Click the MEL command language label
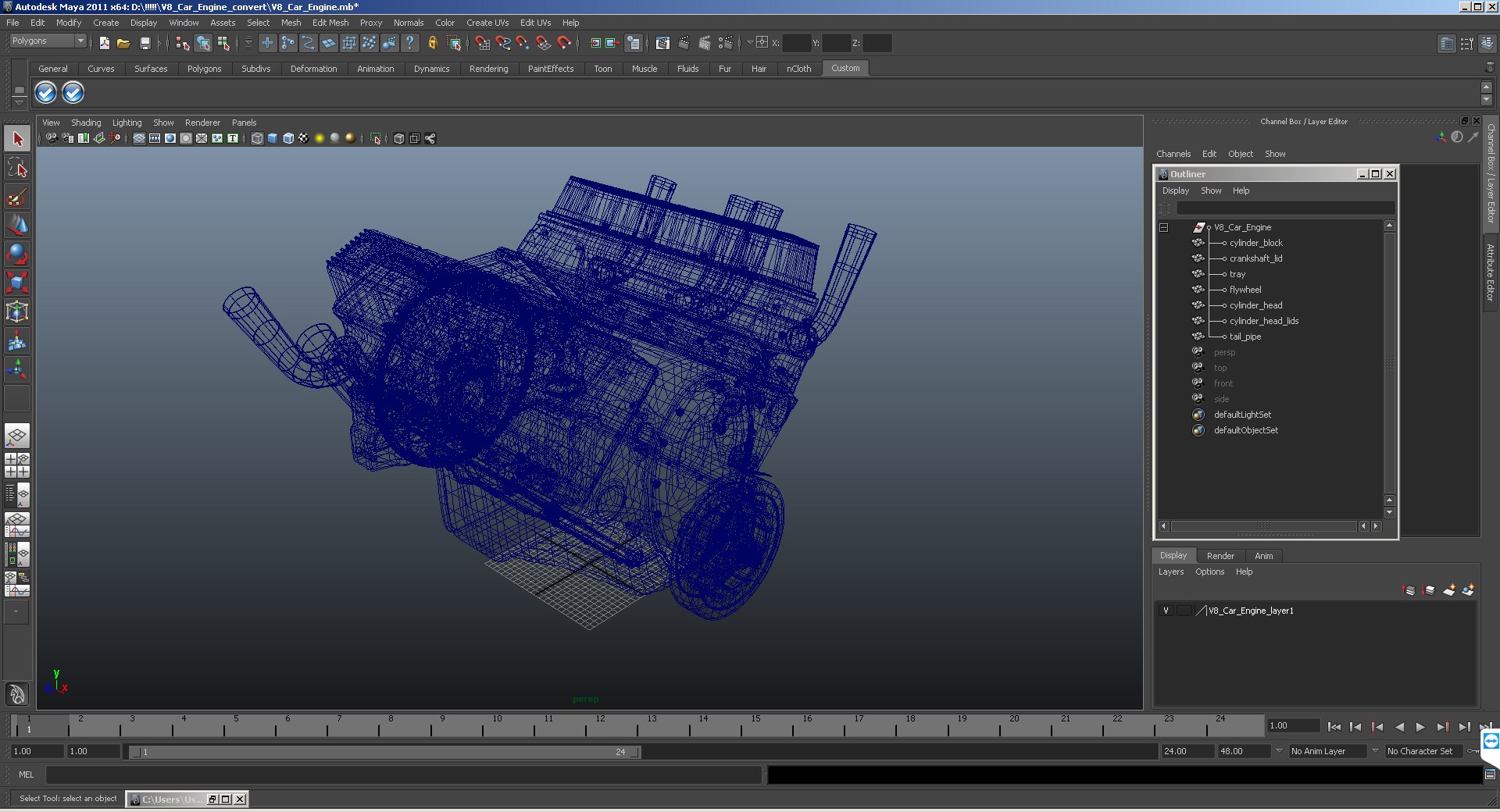 (27, 775)
